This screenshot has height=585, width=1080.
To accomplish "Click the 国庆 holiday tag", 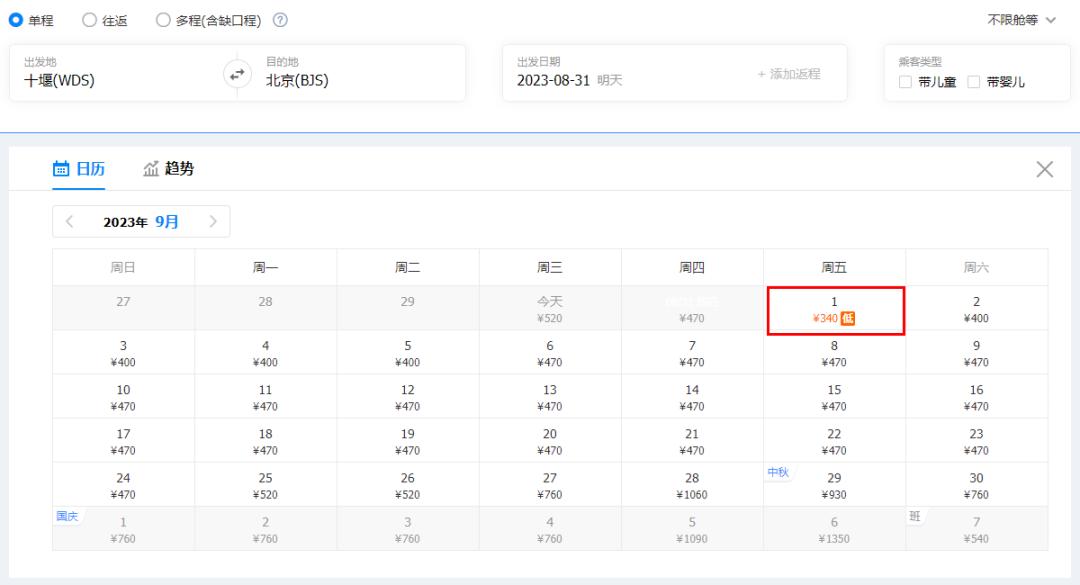I will point(66,516).
